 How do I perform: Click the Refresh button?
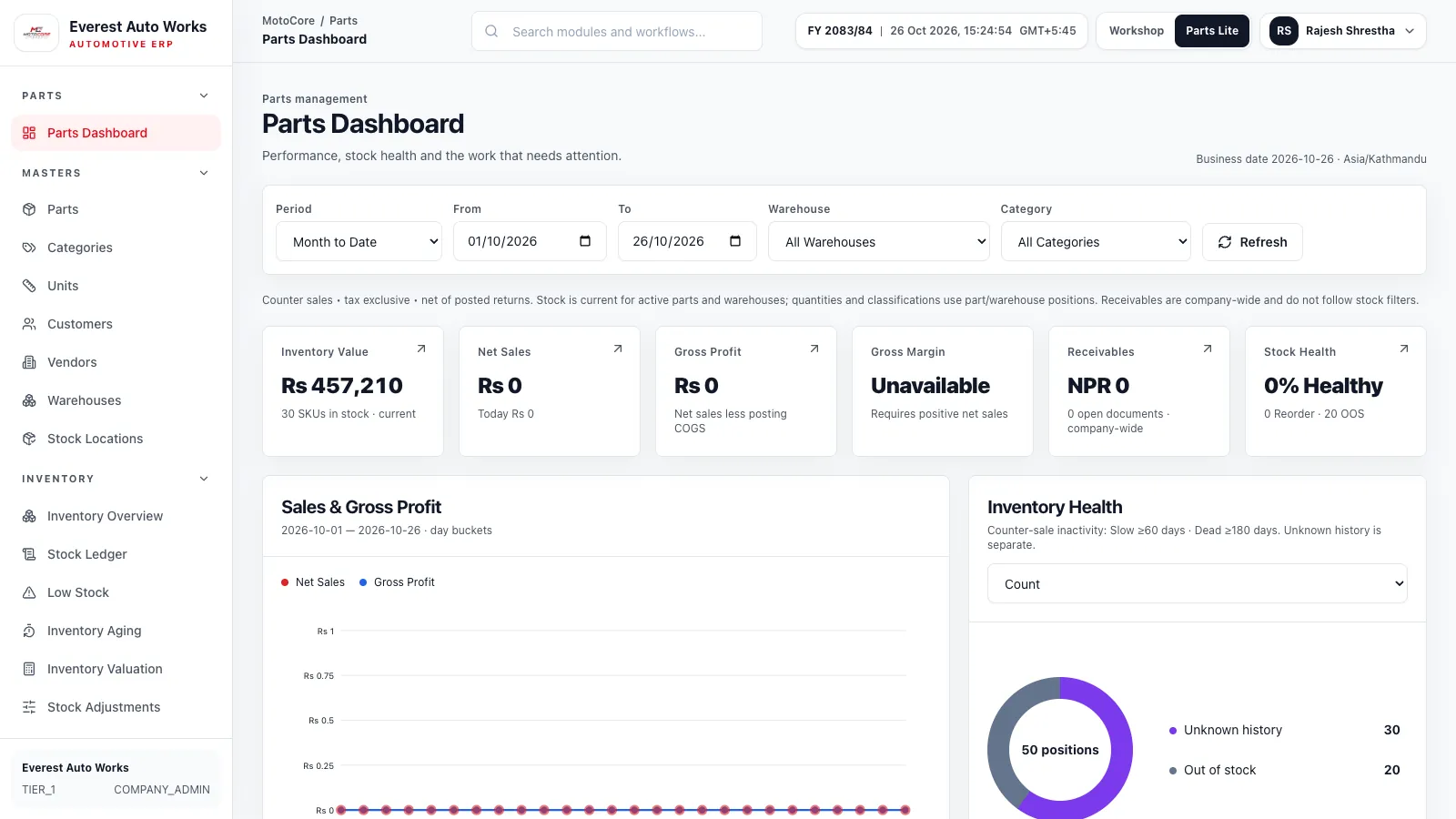[1252, 242]
